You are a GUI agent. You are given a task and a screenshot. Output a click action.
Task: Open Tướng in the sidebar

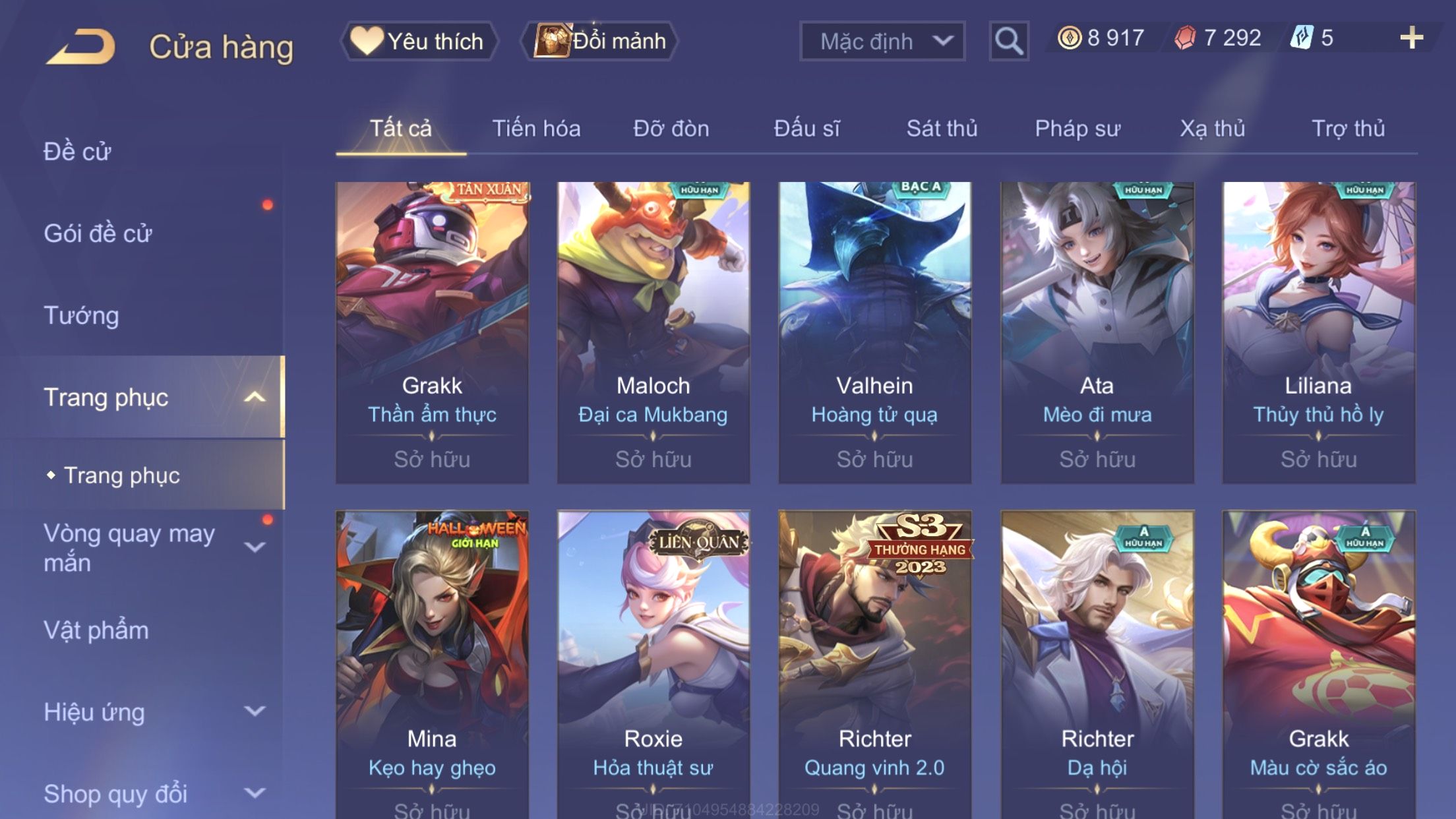(x=81, y=315)
